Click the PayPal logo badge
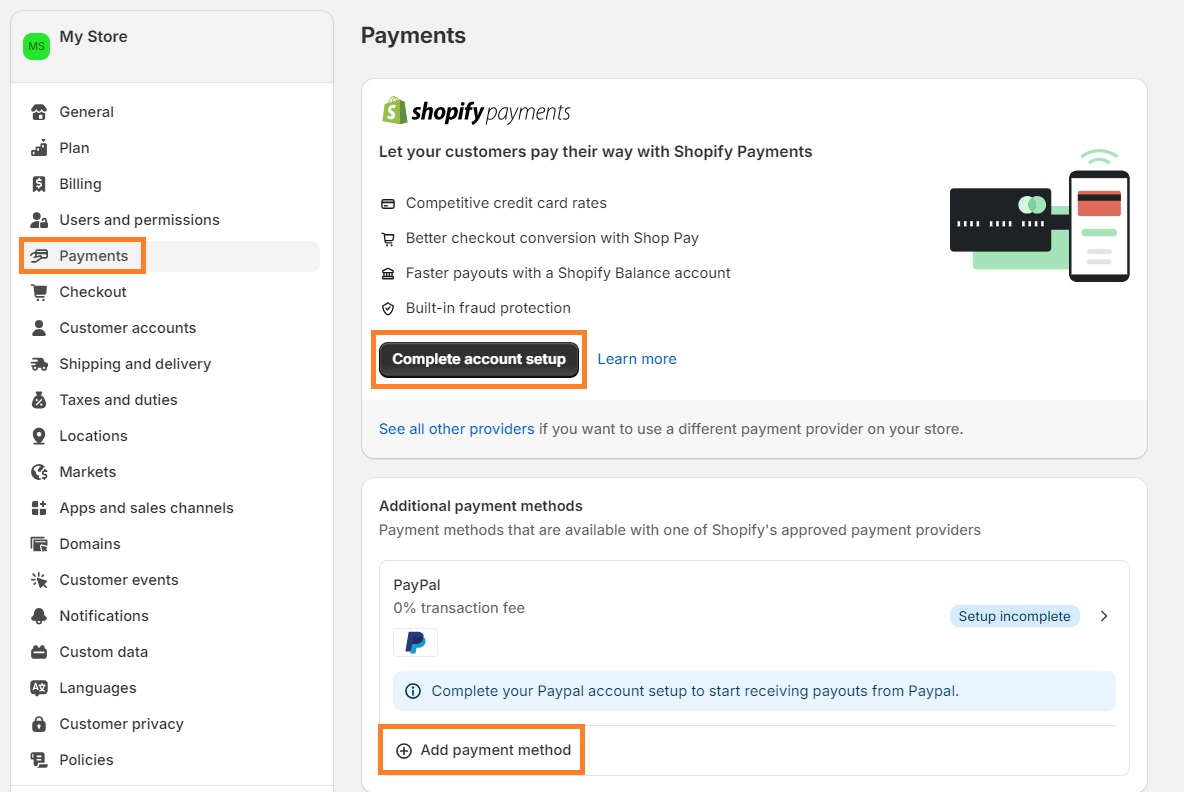The image size is (1184, 792). pos(415,642)
